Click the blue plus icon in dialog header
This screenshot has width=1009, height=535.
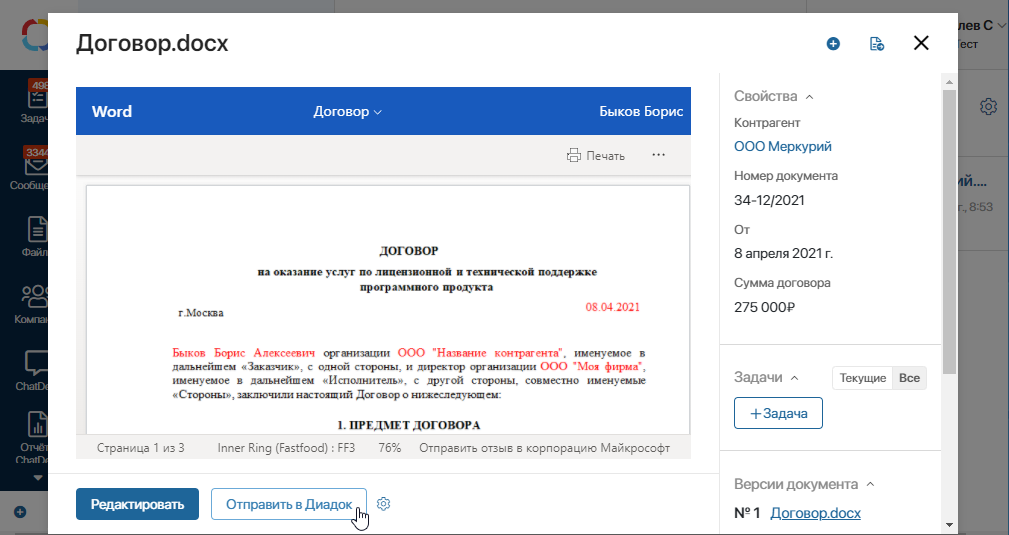[x=833, y=43]
